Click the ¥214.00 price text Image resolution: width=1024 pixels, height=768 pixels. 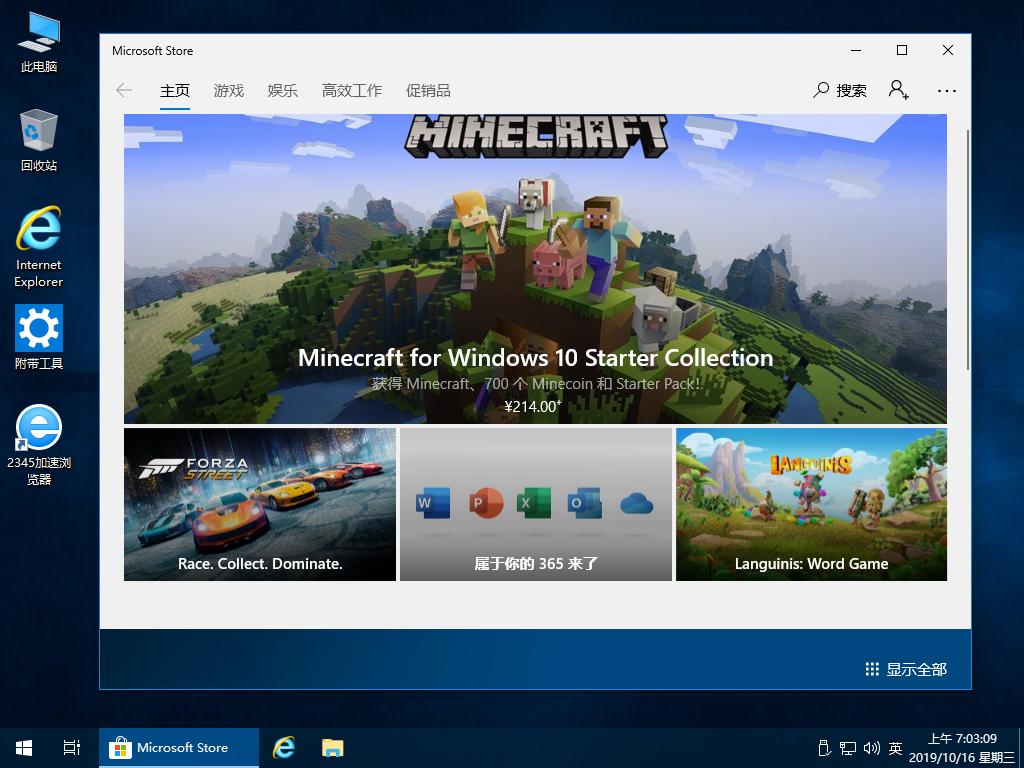[533, 406]
